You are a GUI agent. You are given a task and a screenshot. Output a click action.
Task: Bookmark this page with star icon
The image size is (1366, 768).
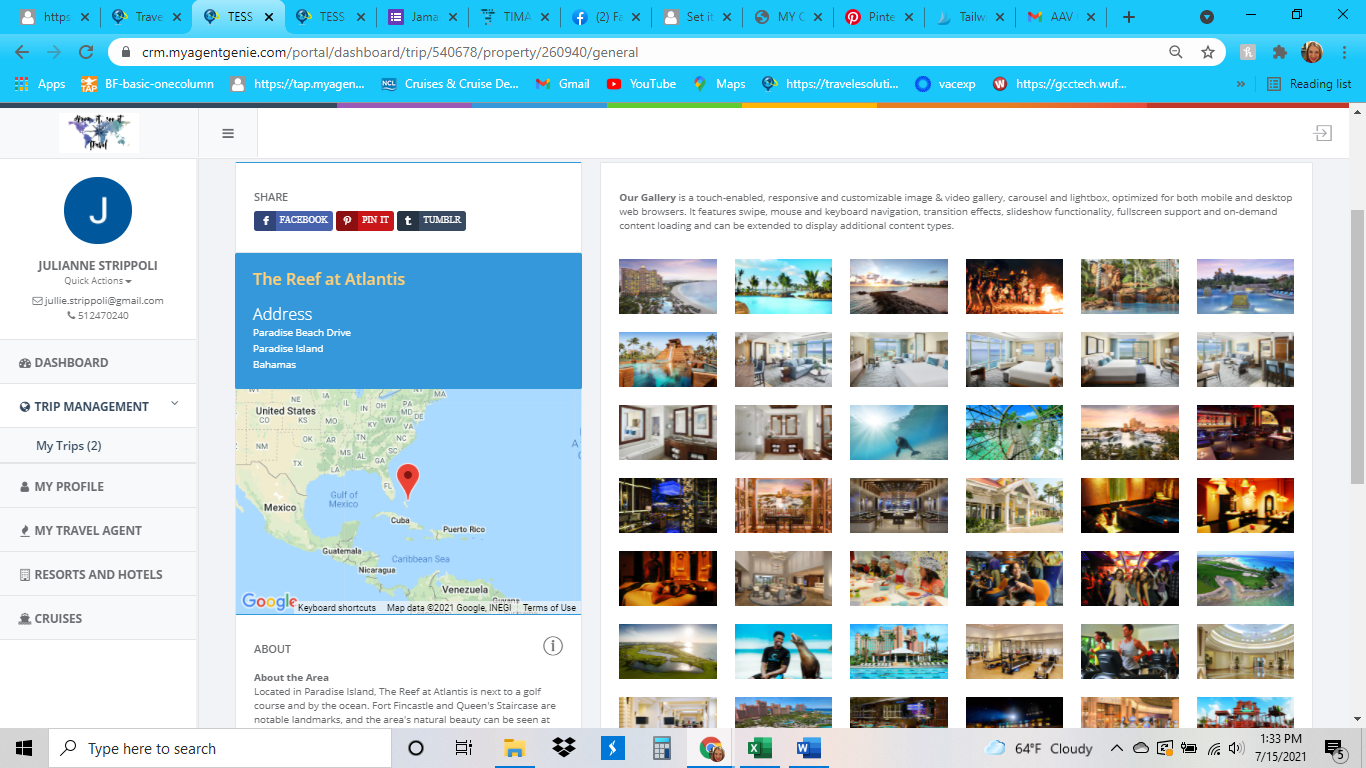[x=1208, y=52]
